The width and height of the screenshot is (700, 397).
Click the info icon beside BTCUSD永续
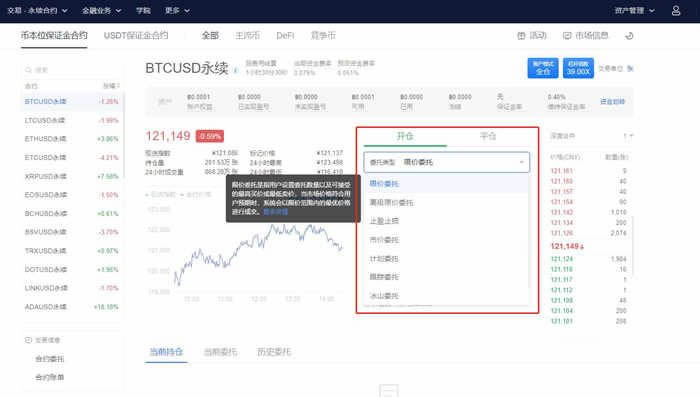[236, 70]
